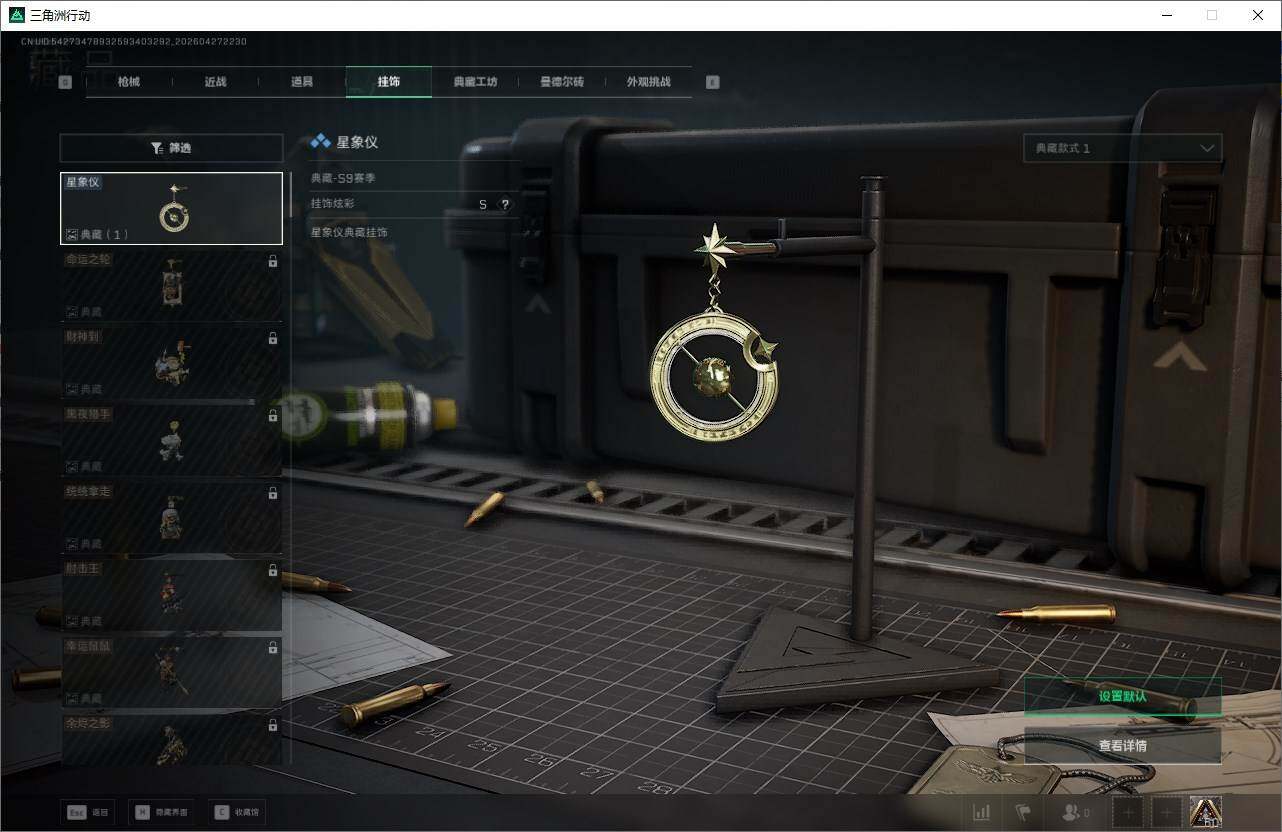Click the flag icon in bottom bar
The height and width of the screenshot is (832, 1282).
point(1023,812)
